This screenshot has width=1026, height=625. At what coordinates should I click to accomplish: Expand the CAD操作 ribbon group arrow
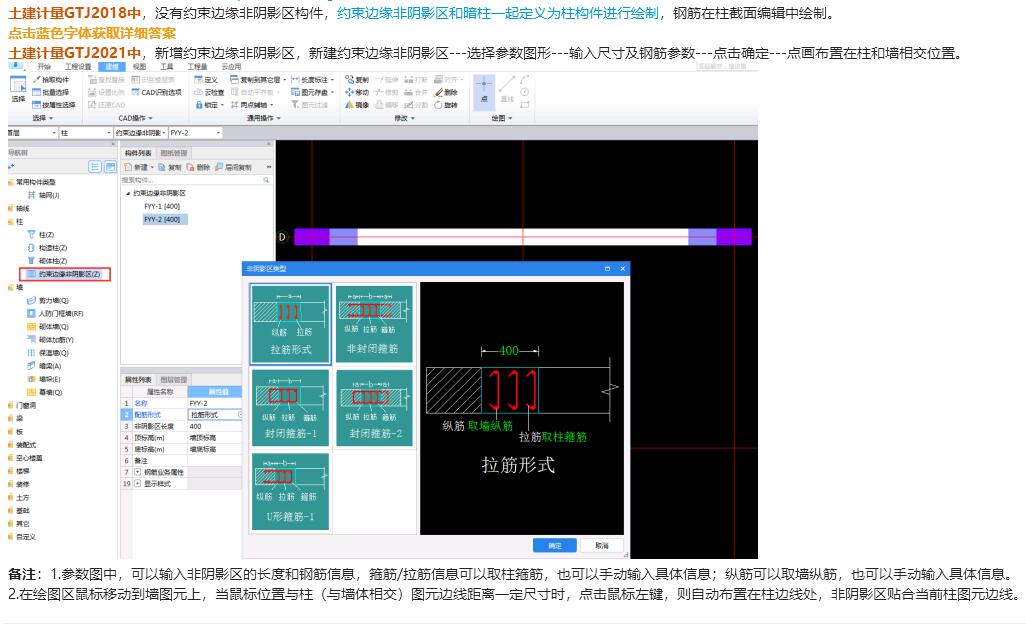[150, 118]
